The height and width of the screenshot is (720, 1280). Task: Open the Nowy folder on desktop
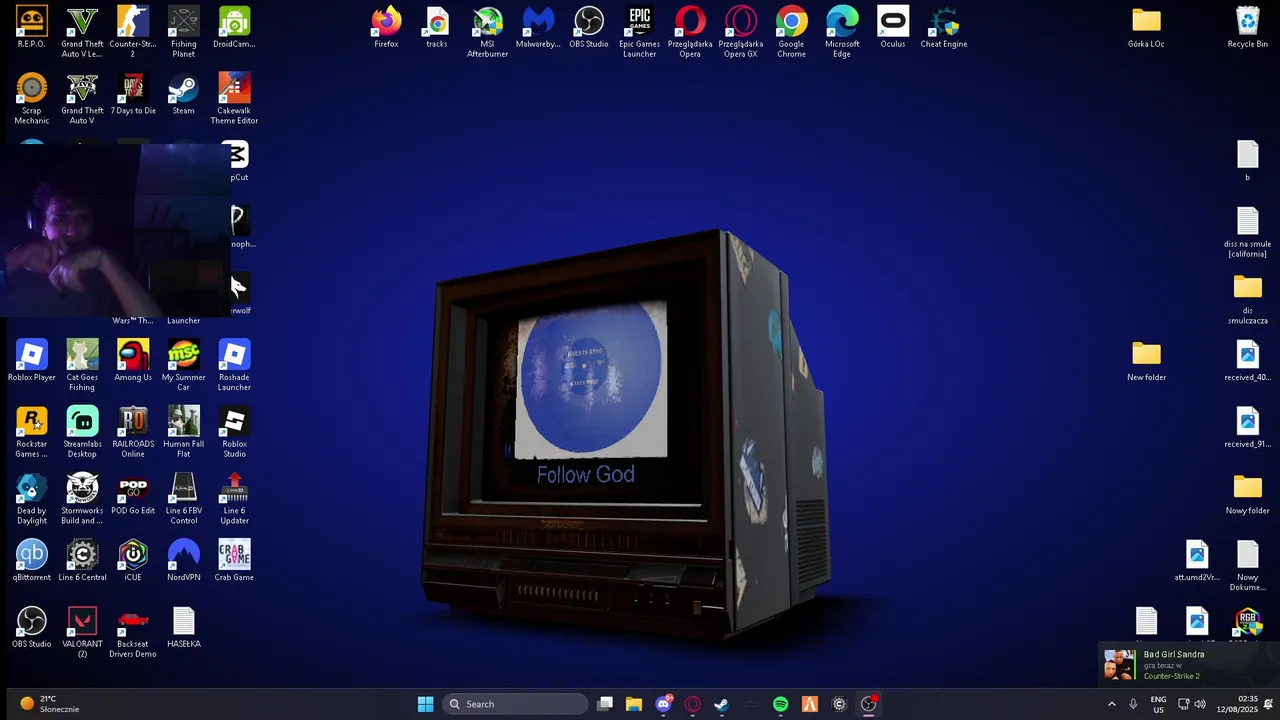(x=1247, y=494)
